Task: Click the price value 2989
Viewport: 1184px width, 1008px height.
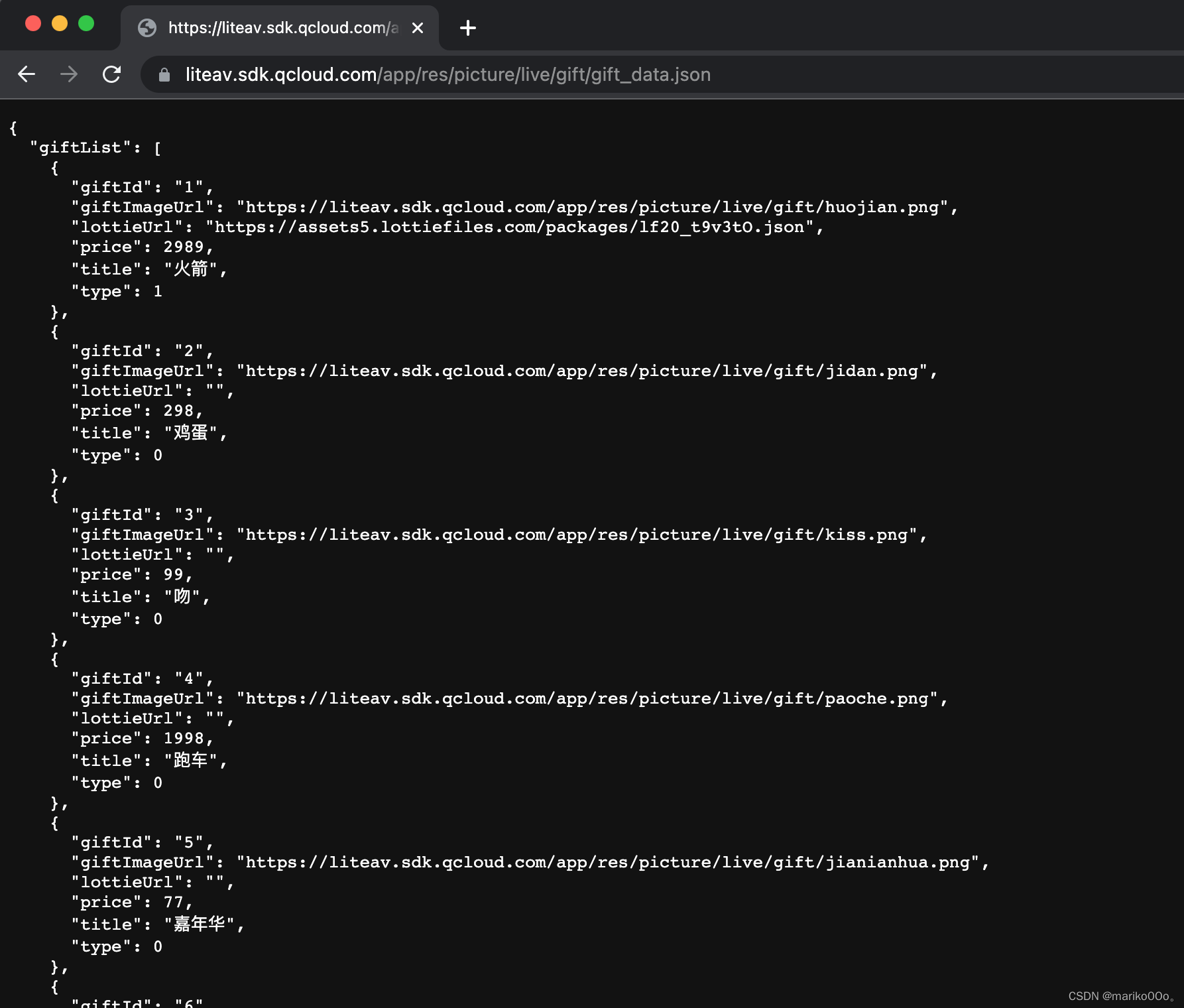Action: pyautogui.click(x=184, y=247)
